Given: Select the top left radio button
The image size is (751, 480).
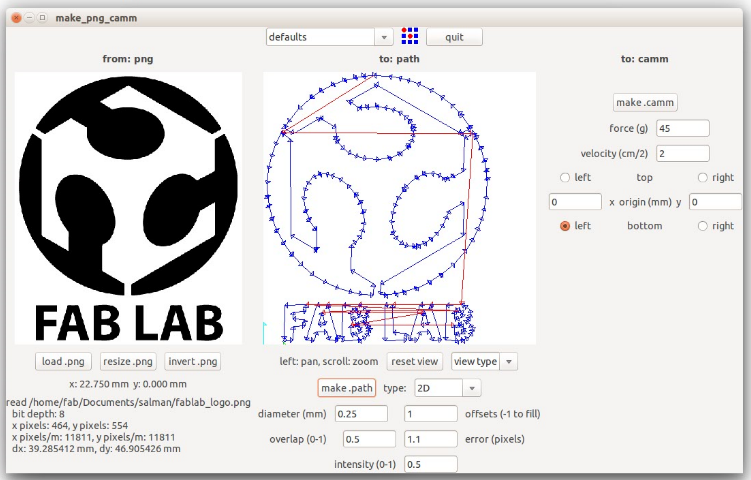Looking at the screenshot, I should tap(565, 178).
